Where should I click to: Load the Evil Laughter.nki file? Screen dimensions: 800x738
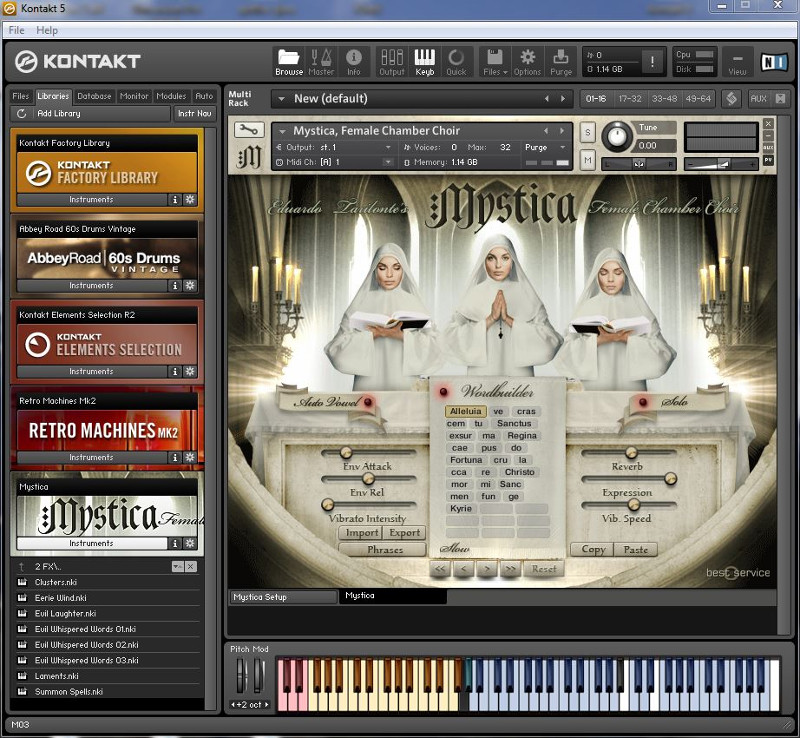point(65,613)
